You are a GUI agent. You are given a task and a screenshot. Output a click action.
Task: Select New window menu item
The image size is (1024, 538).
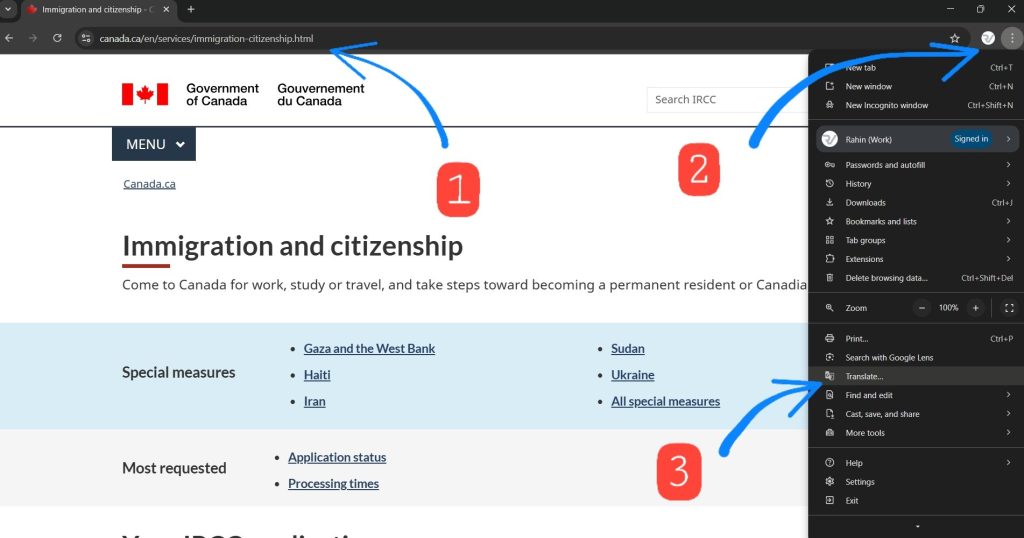(917, 86)
